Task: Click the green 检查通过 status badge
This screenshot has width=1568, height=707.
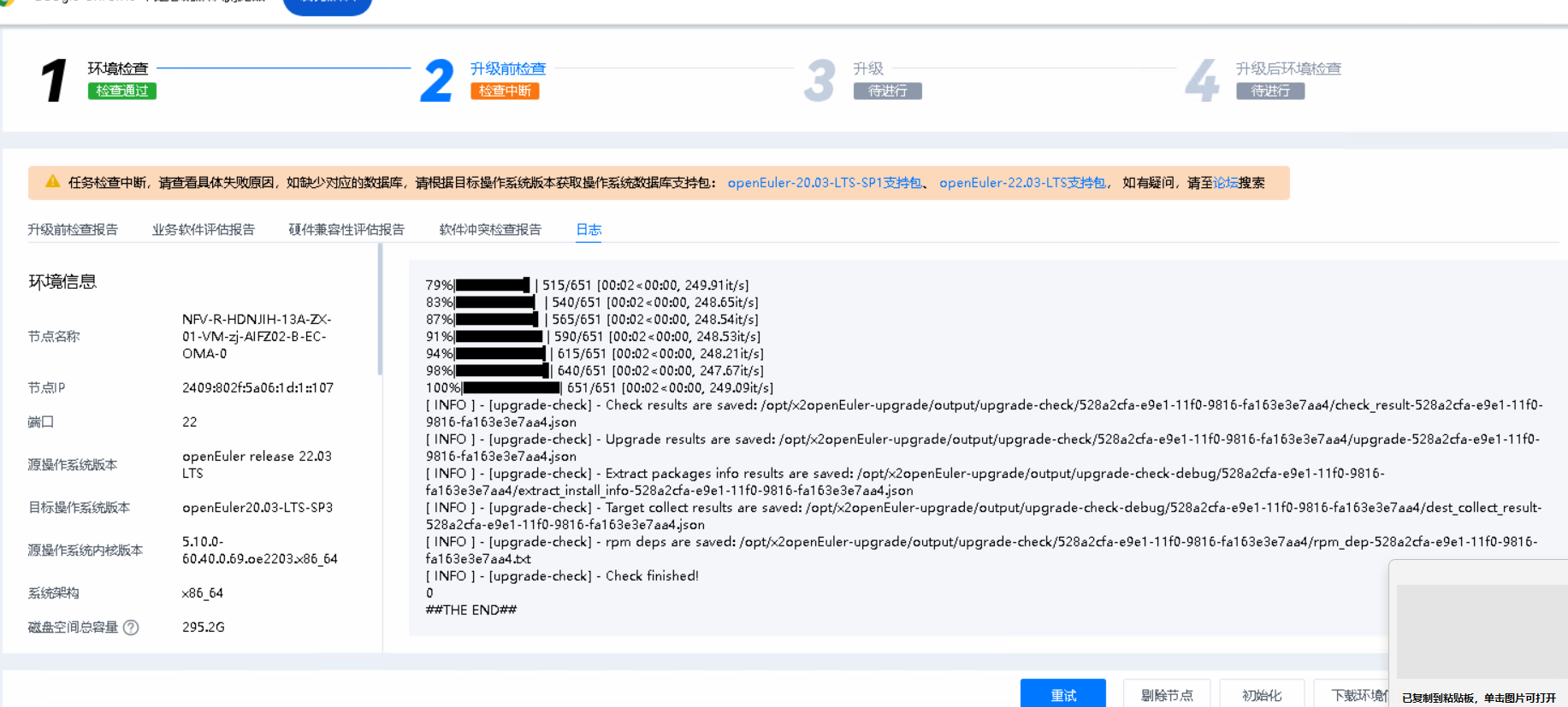Action: point(121,91)
